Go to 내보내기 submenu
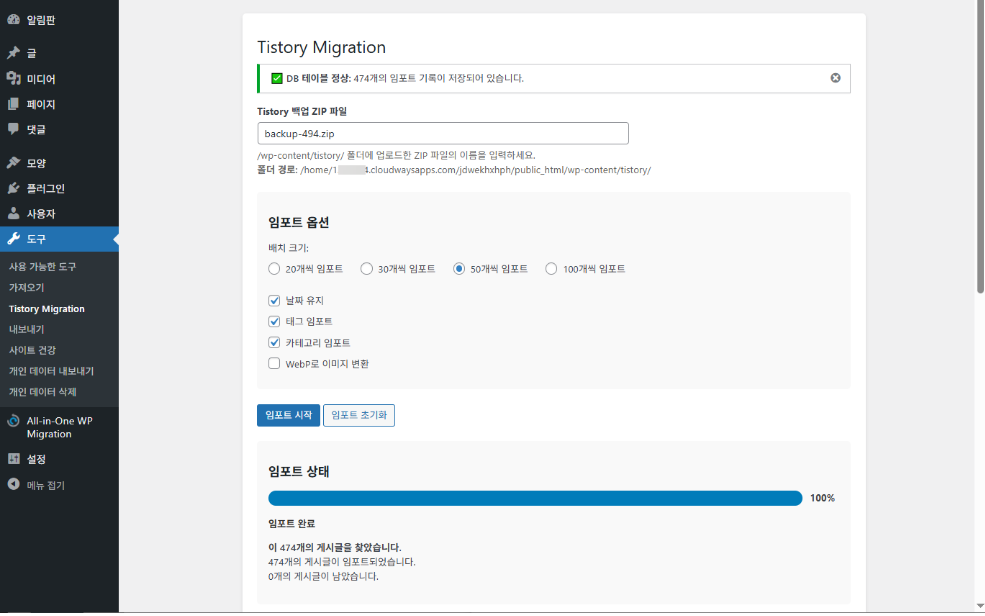985x616 pixels. pos(26,330)
